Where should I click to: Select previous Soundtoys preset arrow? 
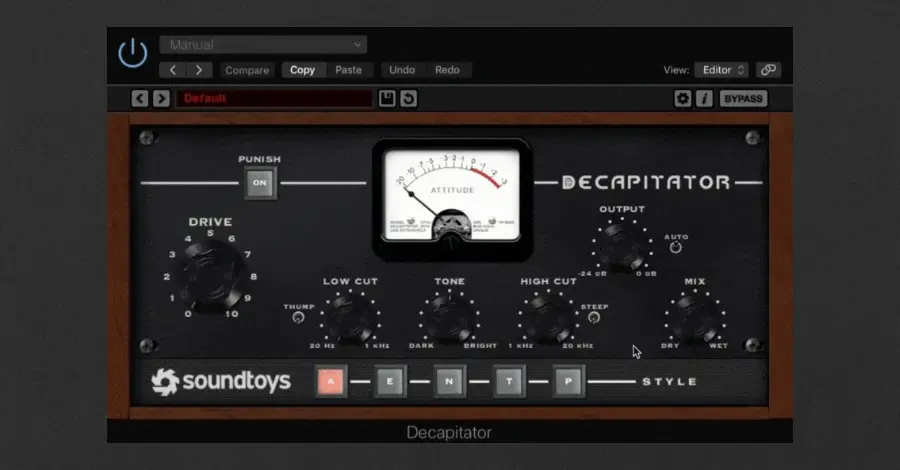(139, 99)
